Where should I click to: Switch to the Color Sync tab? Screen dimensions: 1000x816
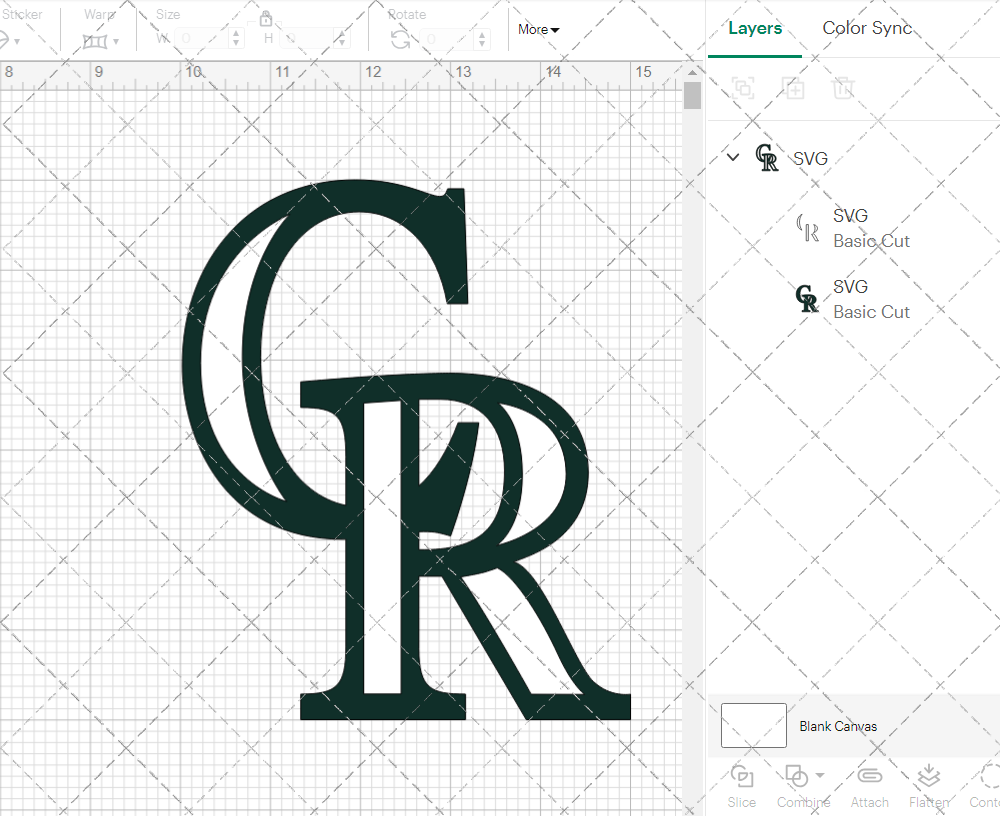tap(867, 28)
